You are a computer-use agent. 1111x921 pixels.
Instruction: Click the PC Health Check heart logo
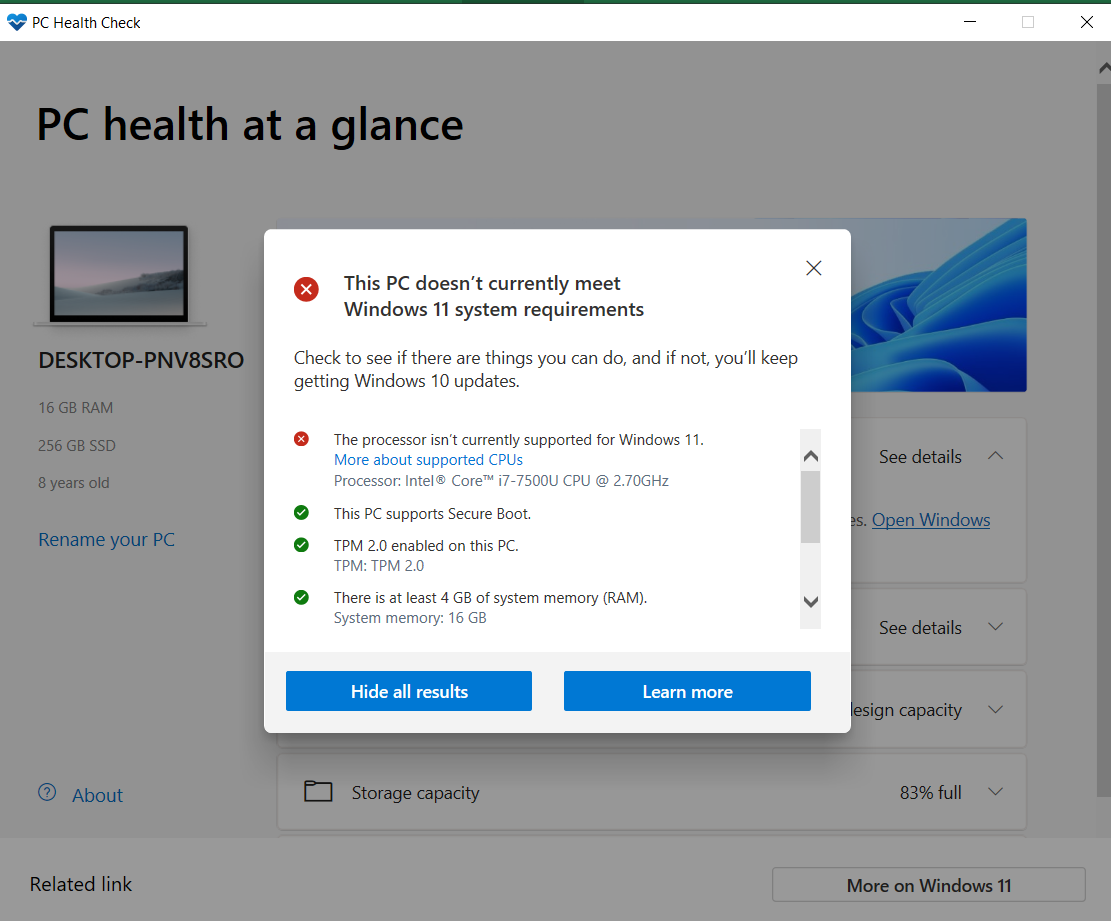pyautogui.click(x=16, y=22)
